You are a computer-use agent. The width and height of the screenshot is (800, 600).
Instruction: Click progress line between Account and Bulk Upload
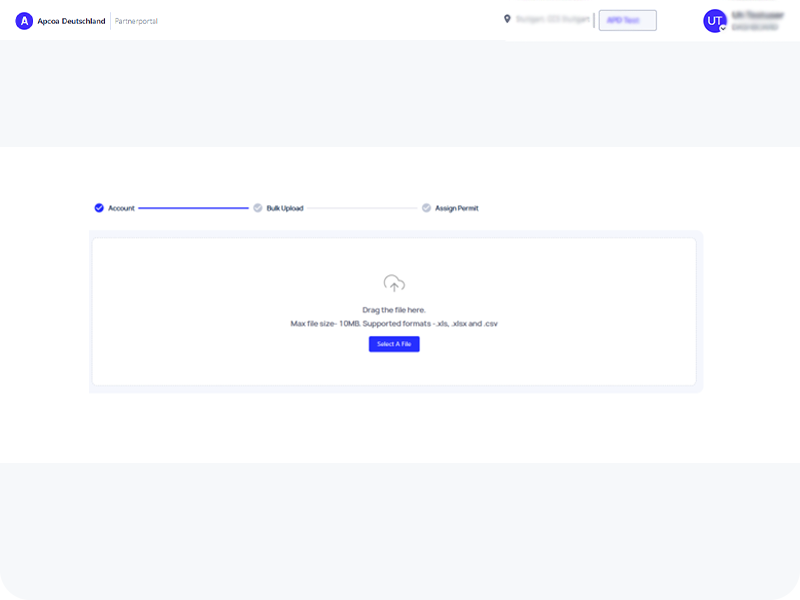[x=193, y=208]
